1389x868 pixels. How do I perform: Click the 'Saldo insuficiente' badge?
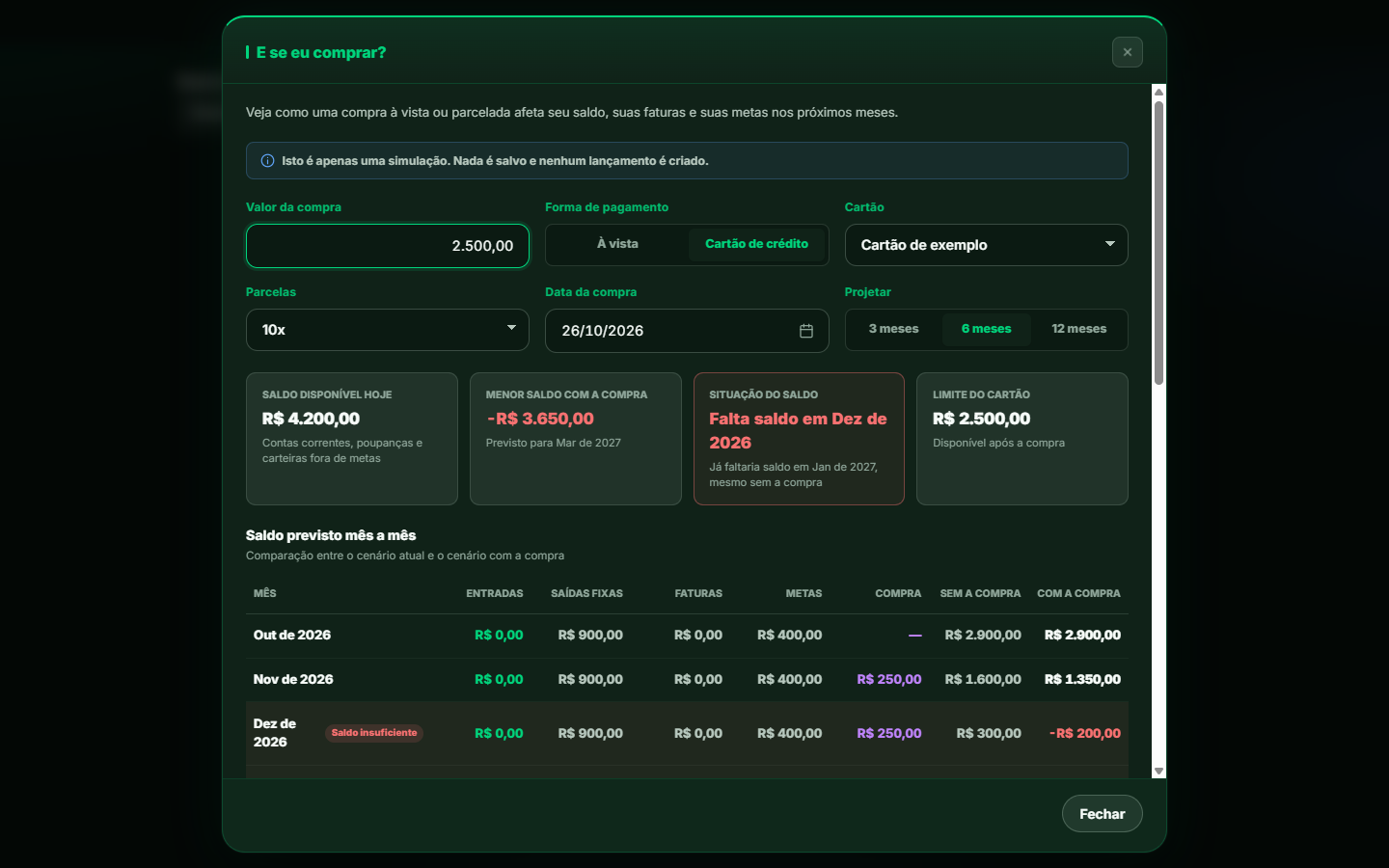click(x=374, y=733)
